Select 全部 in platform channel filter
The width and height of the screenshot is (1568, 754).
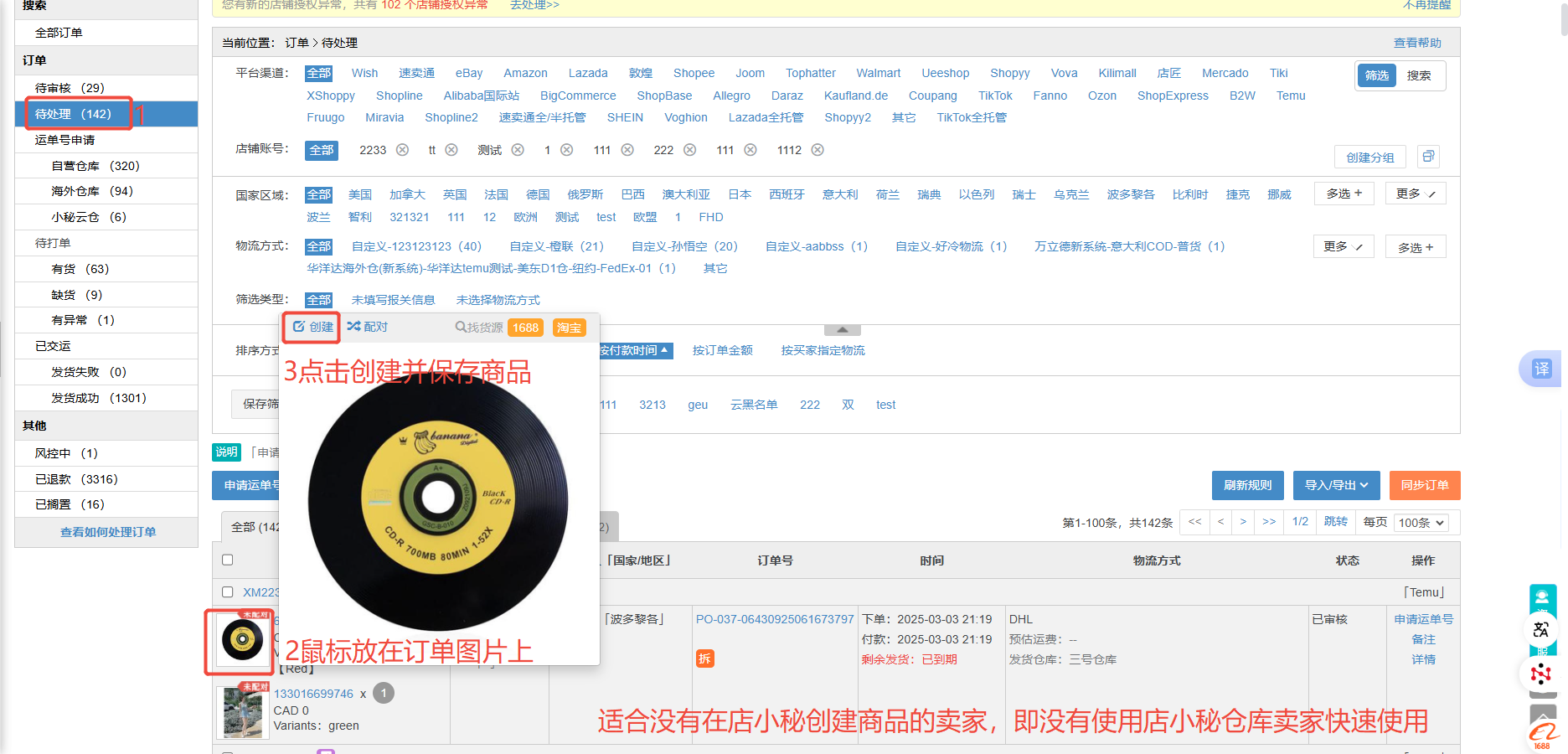(318, 73)
